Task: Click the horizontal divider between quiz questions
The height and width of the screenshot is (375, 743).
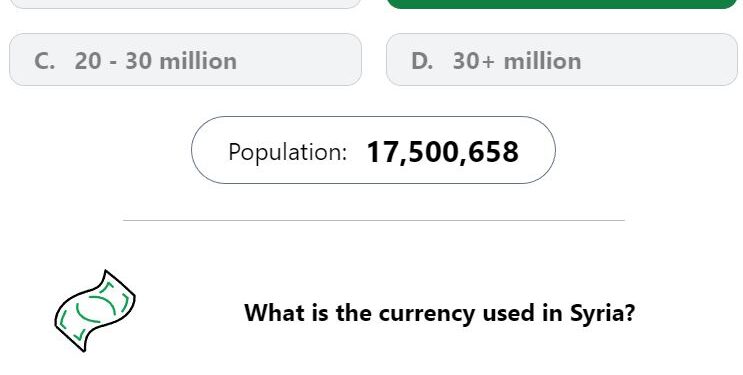Action: click(x=374, y=220)
